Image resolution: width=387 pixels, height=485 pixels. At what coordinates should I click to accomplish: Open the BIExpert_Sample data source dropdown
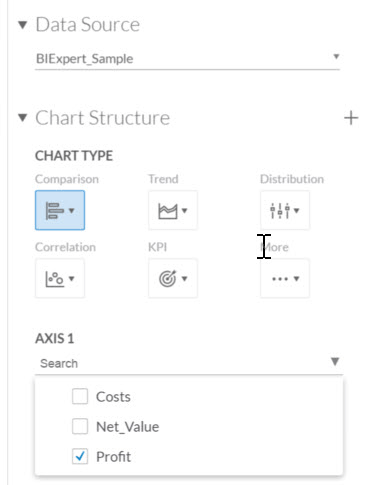coord(187,59)
